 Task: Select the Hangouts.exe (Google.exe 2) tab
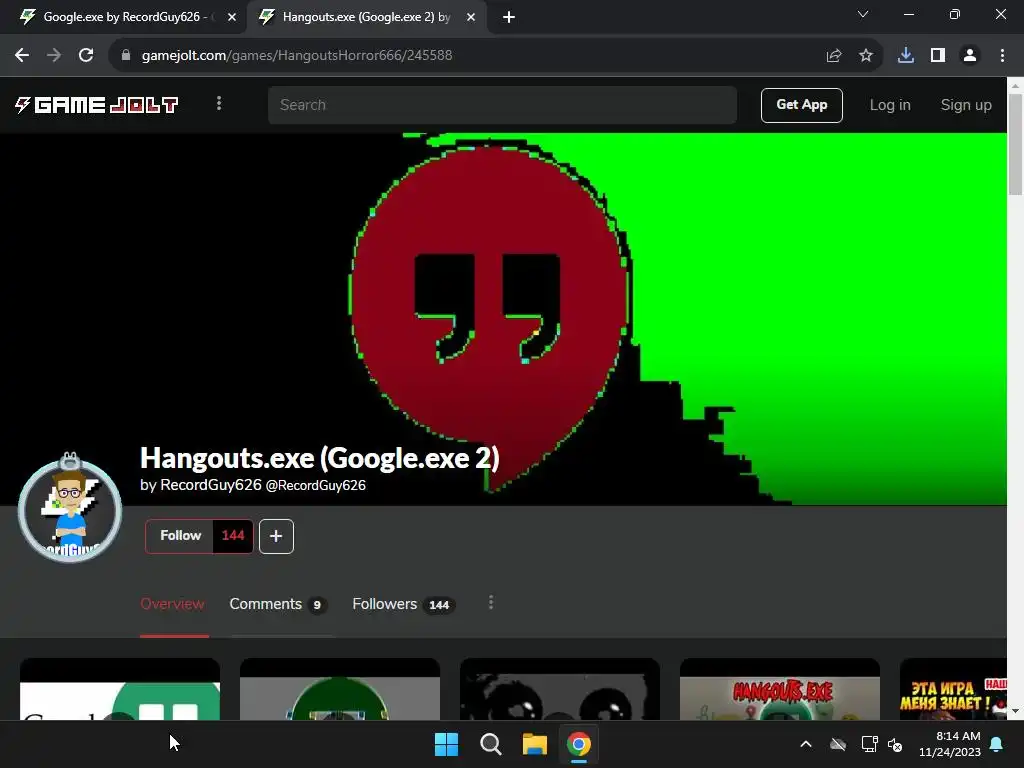point(366,17)
